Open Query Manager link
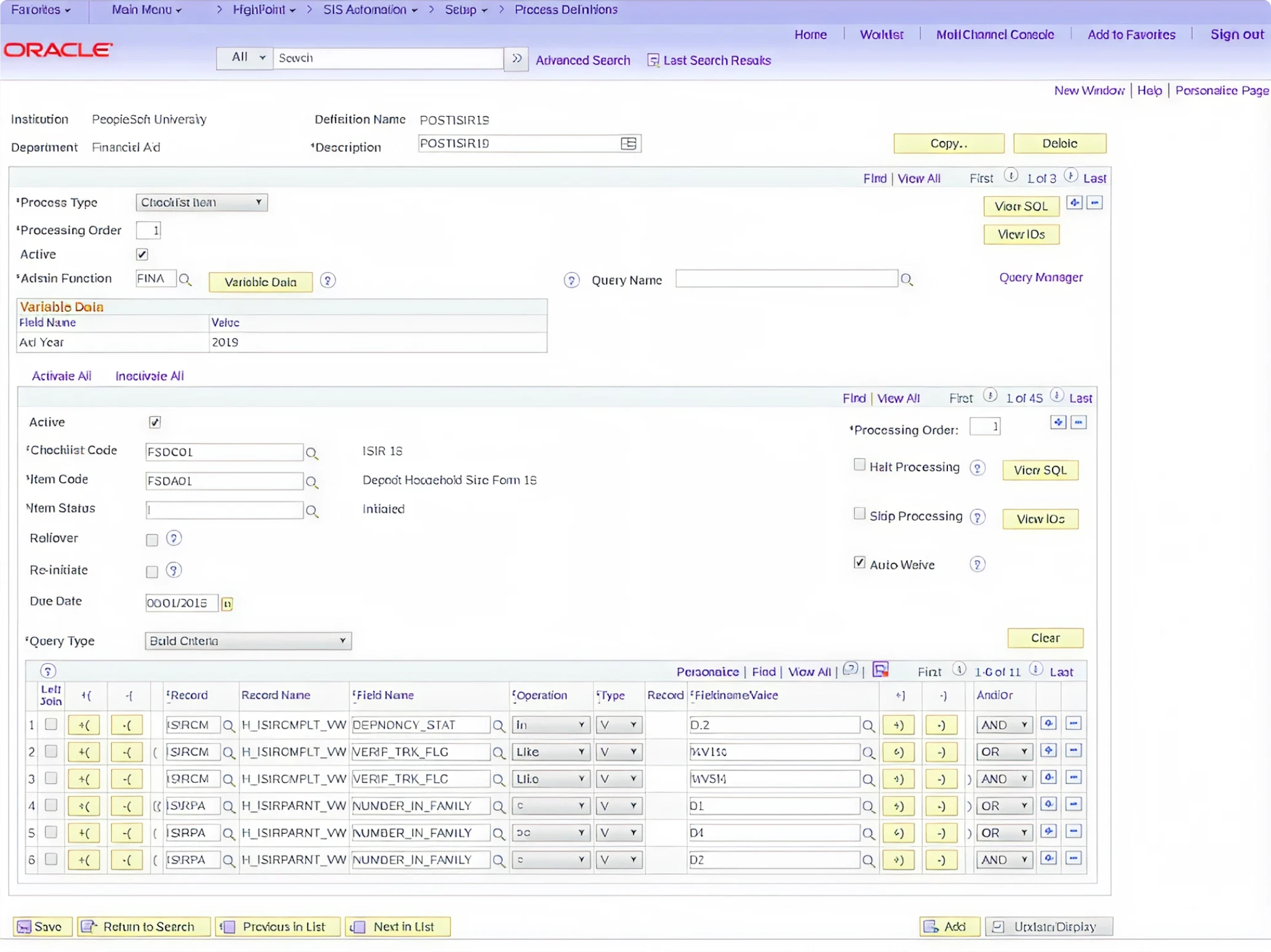Viewport: 1271px width, 952px height. point(1040,277)
